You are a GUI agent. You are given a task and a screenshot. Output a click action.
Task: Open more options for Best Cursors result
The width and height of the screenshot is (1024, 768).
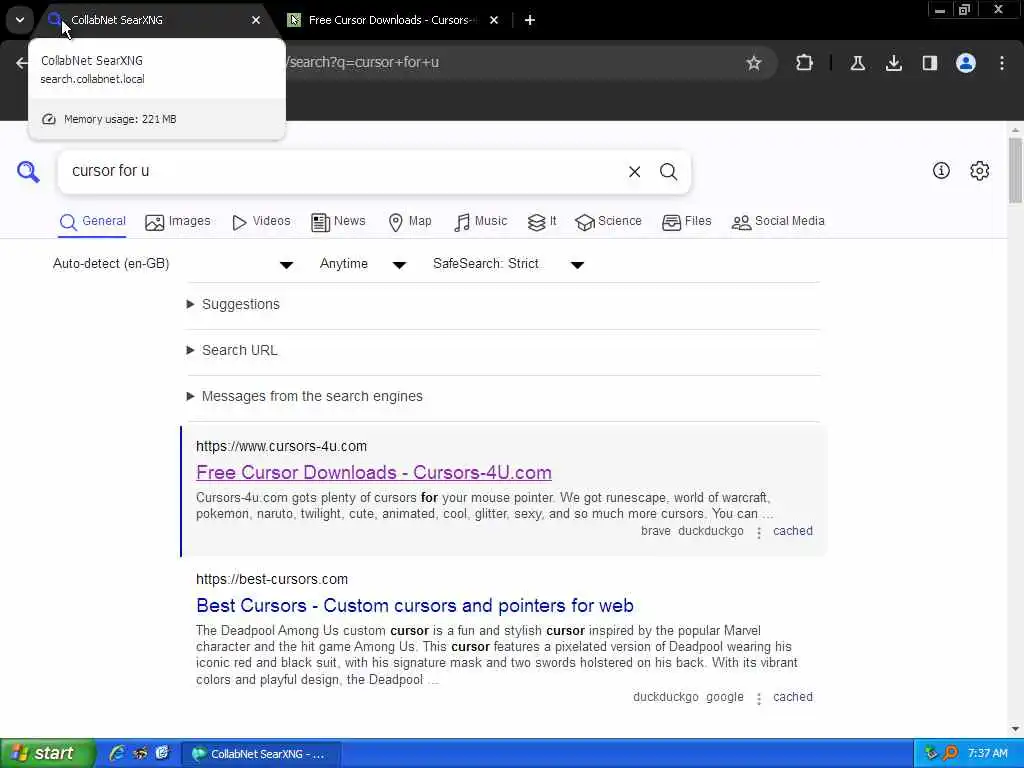(x=758, y=698)
